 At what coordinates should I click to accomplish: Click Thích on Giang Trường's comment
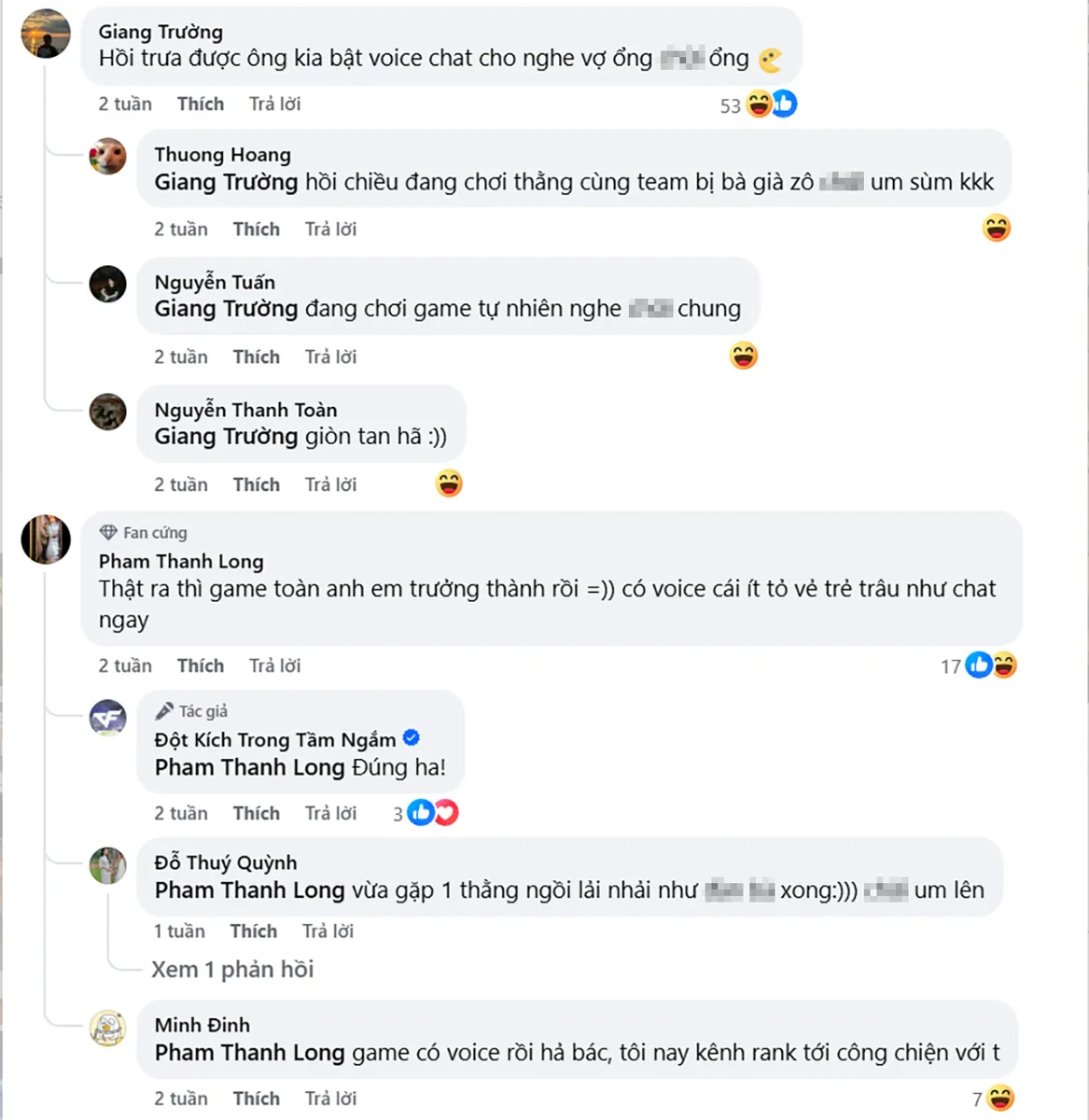point(200,104)
